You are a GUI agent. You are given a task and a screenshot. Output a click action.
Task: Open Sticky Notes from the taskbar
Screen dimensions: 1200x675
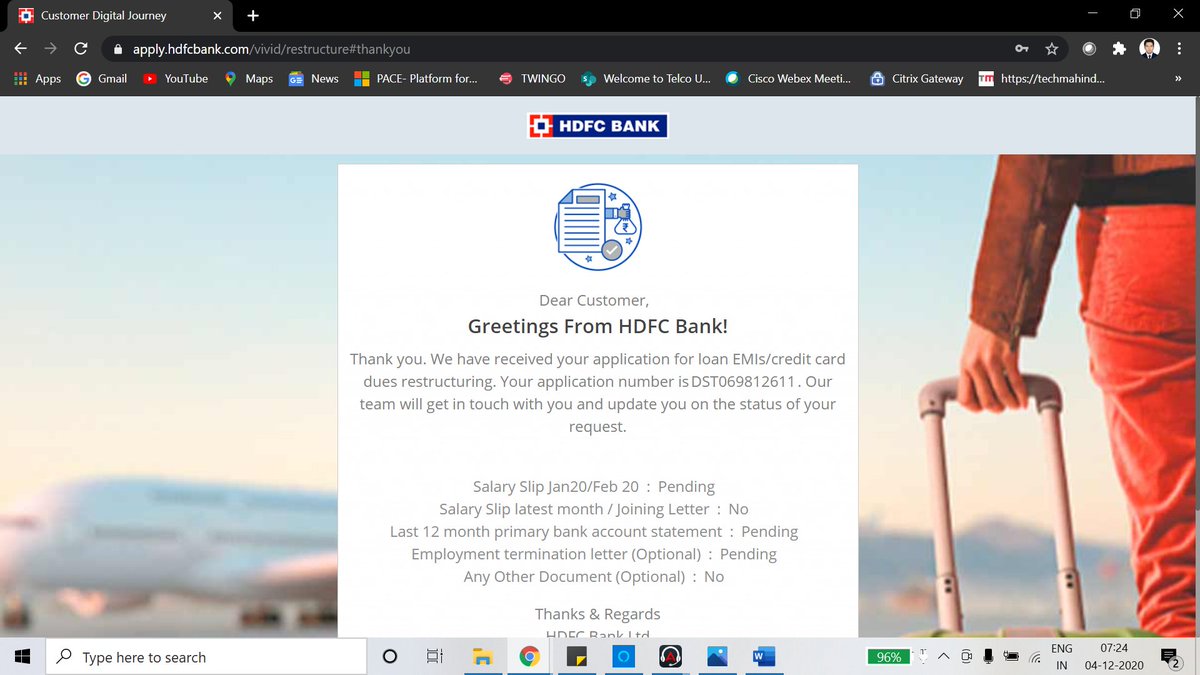(x=576, y=657)
